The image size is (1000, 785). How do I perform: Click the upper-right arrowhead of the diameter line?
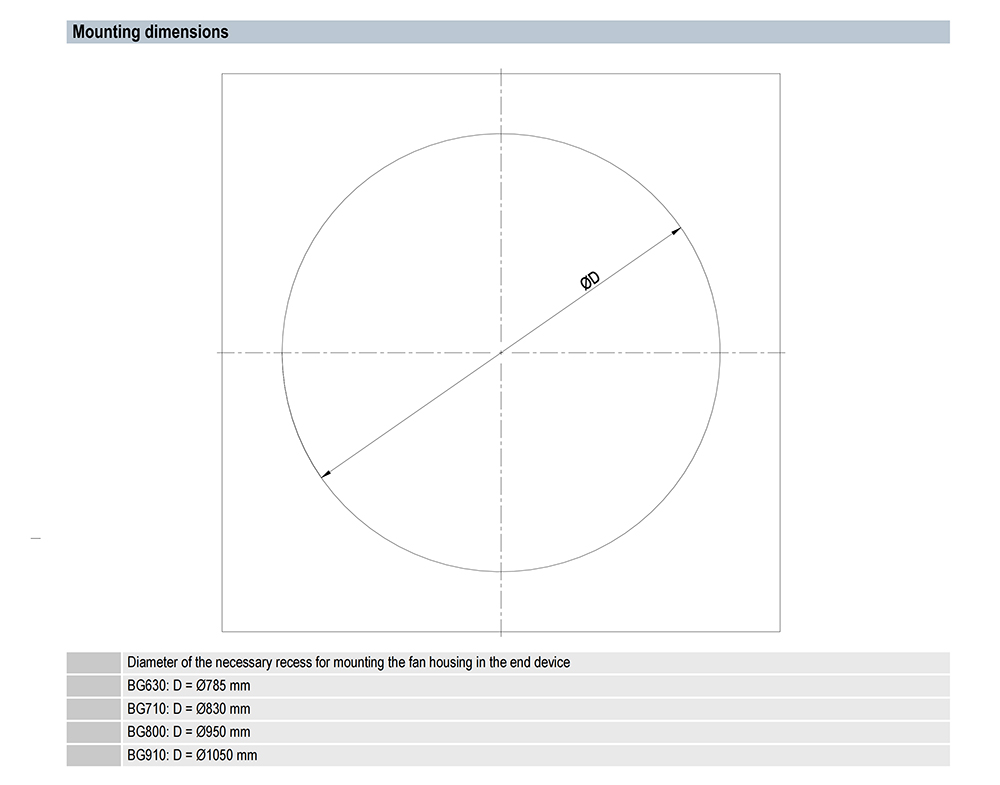[678, 231]
